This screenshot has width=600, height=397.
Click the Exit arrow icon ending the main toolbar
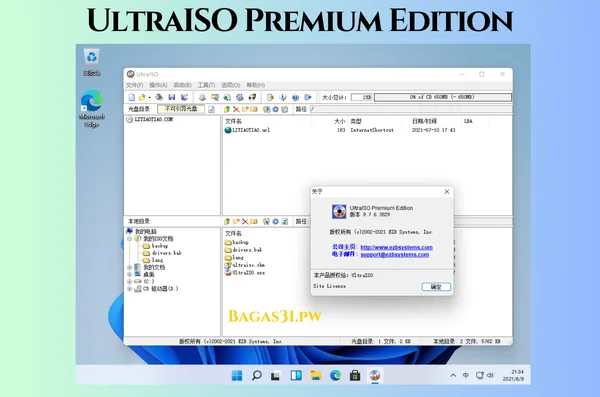308,97
